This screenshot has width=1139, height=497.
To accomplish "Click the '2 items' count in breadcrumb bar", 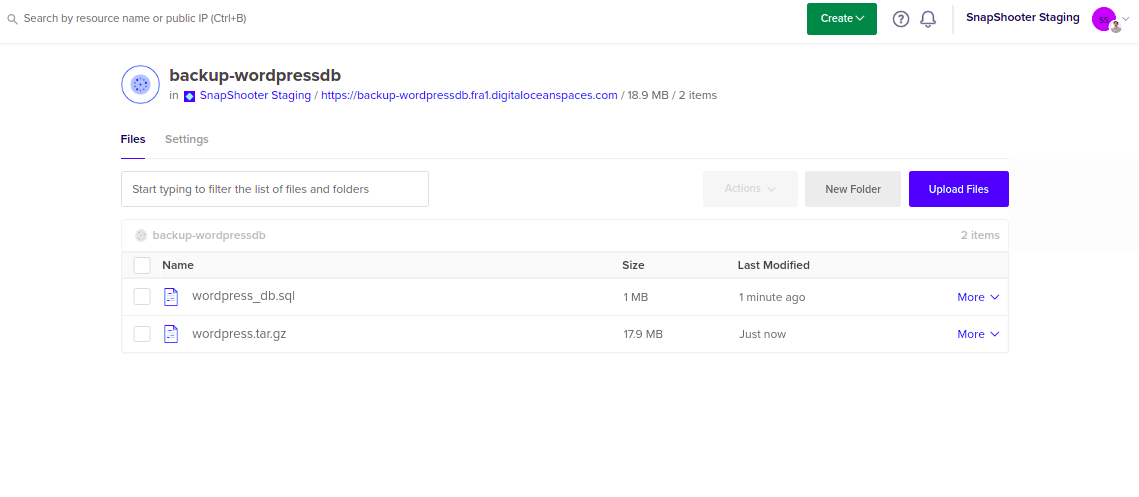I will pyautogui.click(x=980, y=235).
